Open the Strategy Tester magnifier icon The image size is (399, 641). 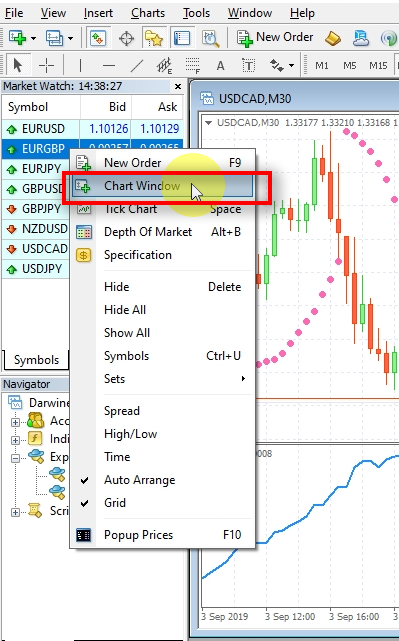(x=211, y=38)
